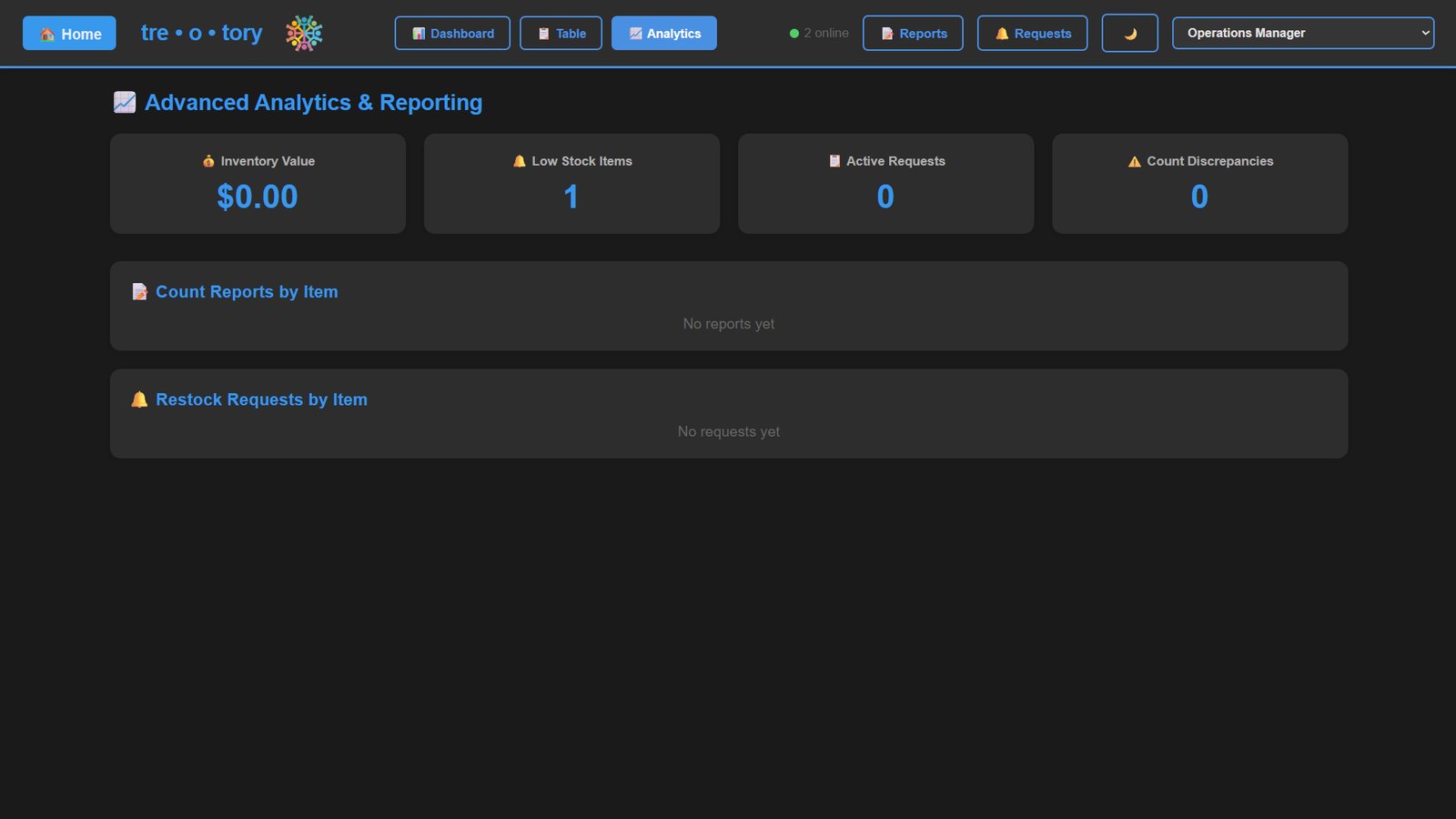Click the Inventory Value label

click(x=268, y=161)
